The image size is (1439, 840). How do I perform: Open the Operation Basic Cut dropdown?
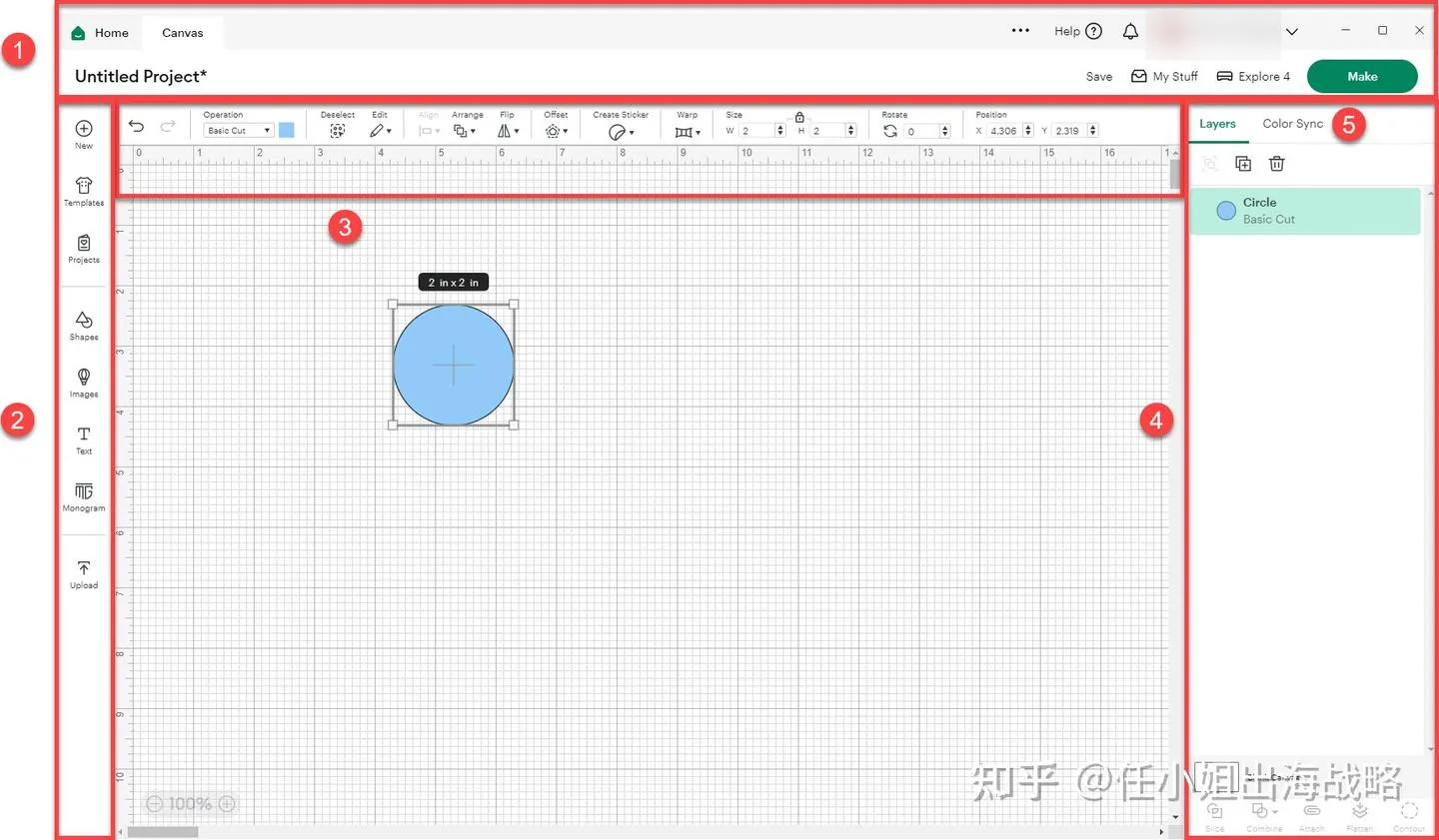click(x=238, y=131)
